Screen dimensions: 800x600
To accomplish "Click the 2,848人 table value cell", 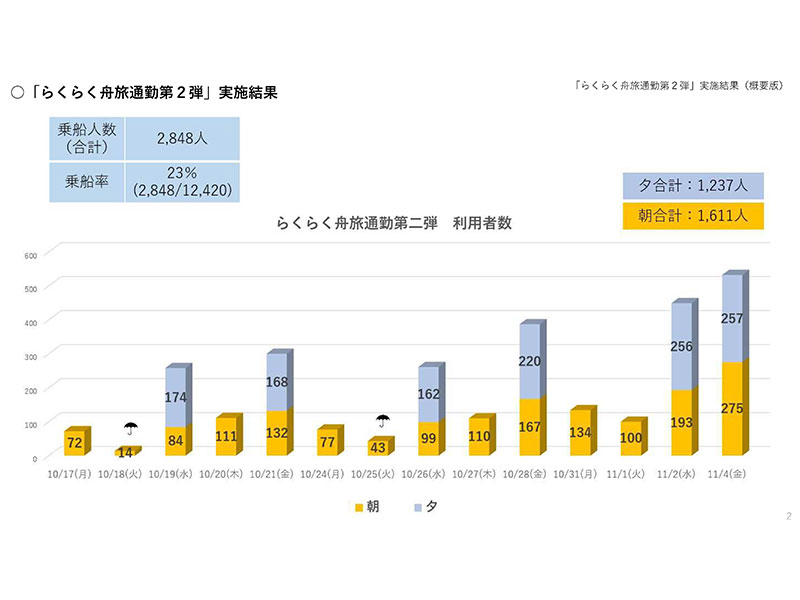I will 182,138.
